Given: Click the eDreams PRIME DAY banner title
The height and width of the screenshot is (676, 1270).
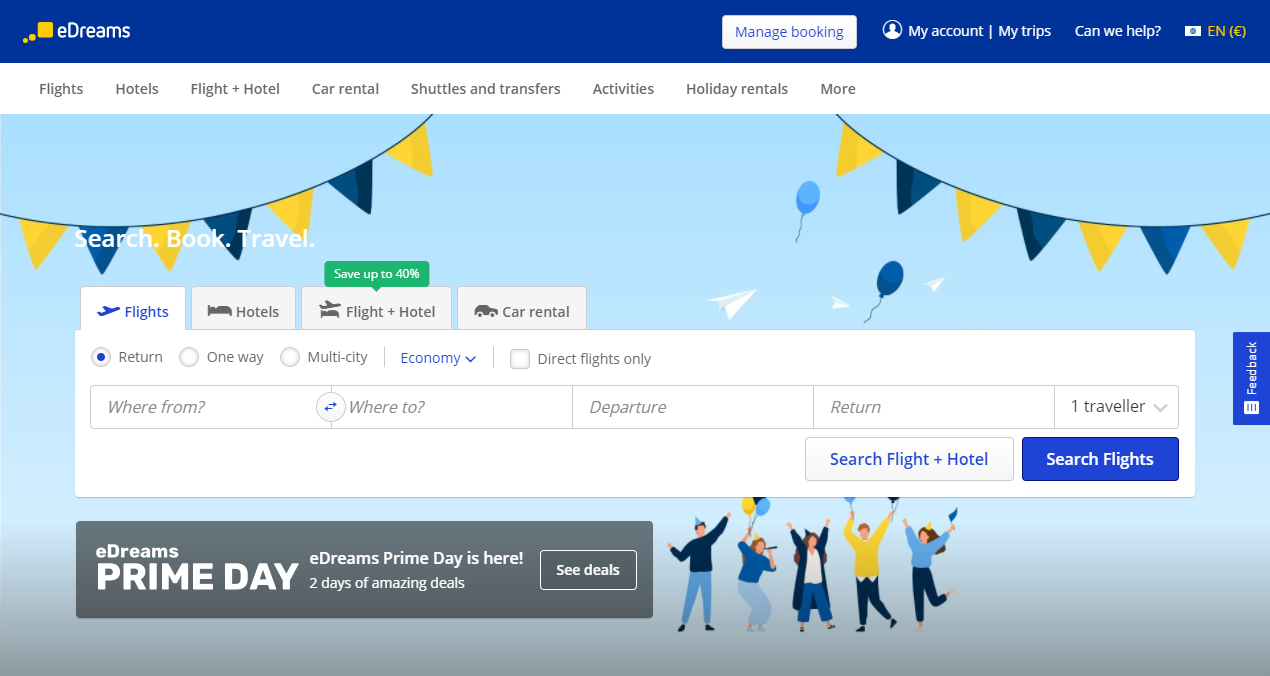Looking at the screenshot, I should tap(197, 569).
